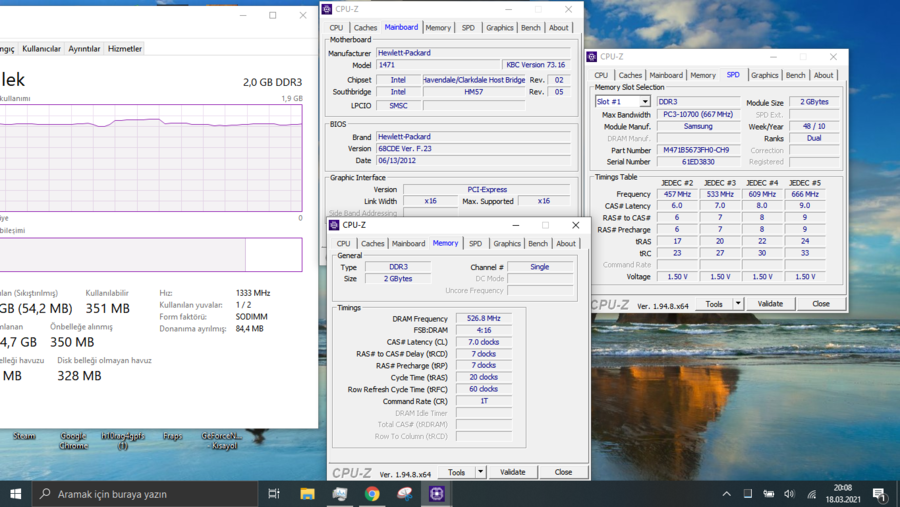Click the Steam desktop shortcut label
Screen dimensions: 900x507
(24, 436)
